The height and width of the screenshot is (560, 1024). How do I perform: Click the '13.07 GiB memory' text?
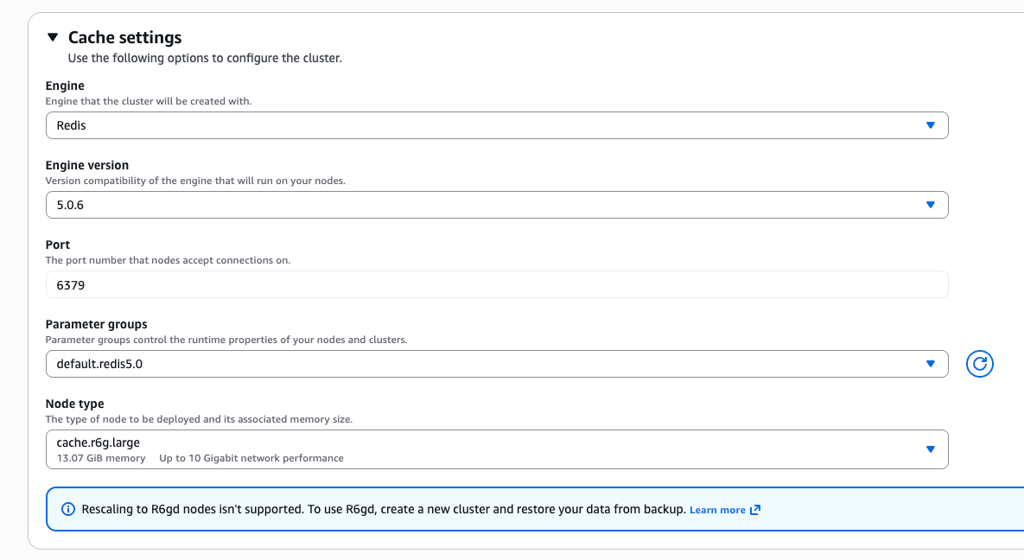(101, 458)
